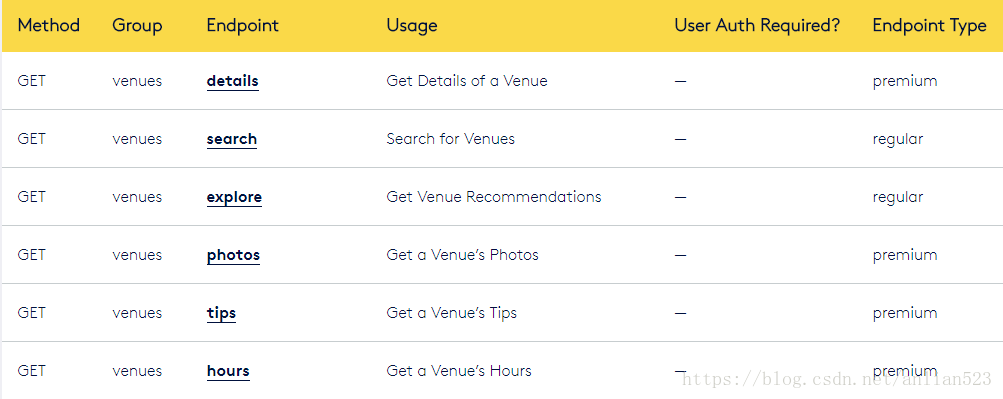Open the tips endpoint link
The height and width of the screenshot is (399, 1003).
tap(221, 313)
